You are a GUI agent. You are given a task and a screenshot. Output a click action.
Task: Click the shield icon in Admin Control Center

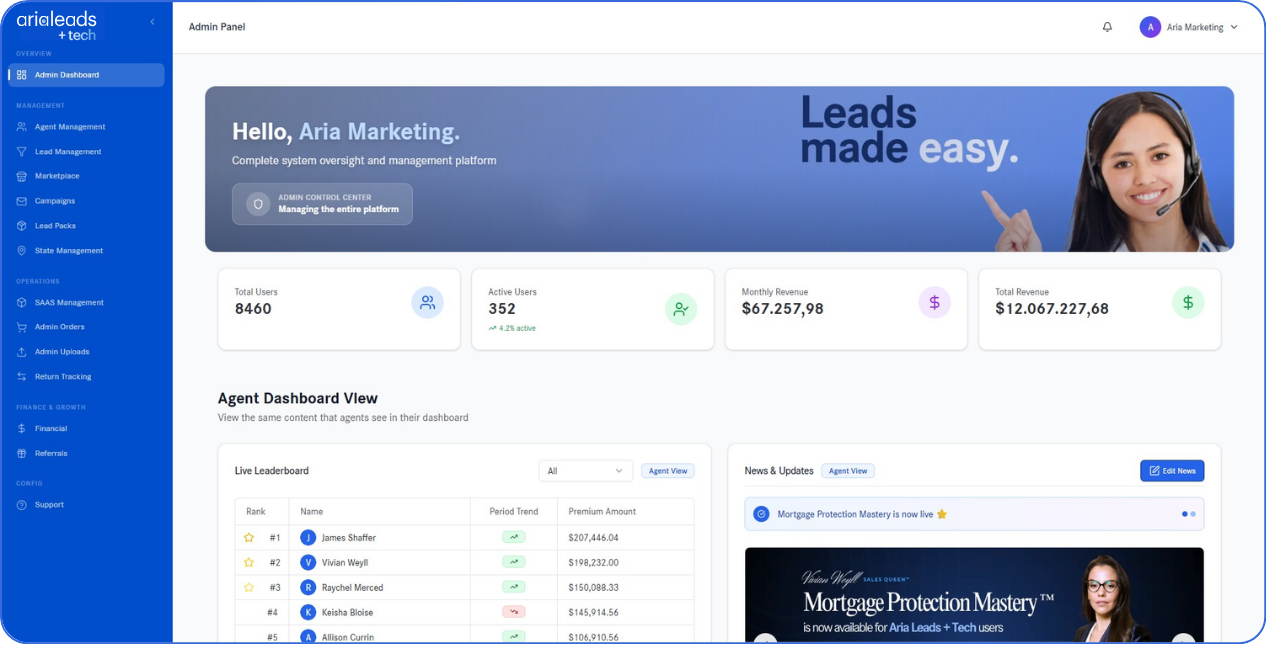pyautogui.click(x=258, y=204)
